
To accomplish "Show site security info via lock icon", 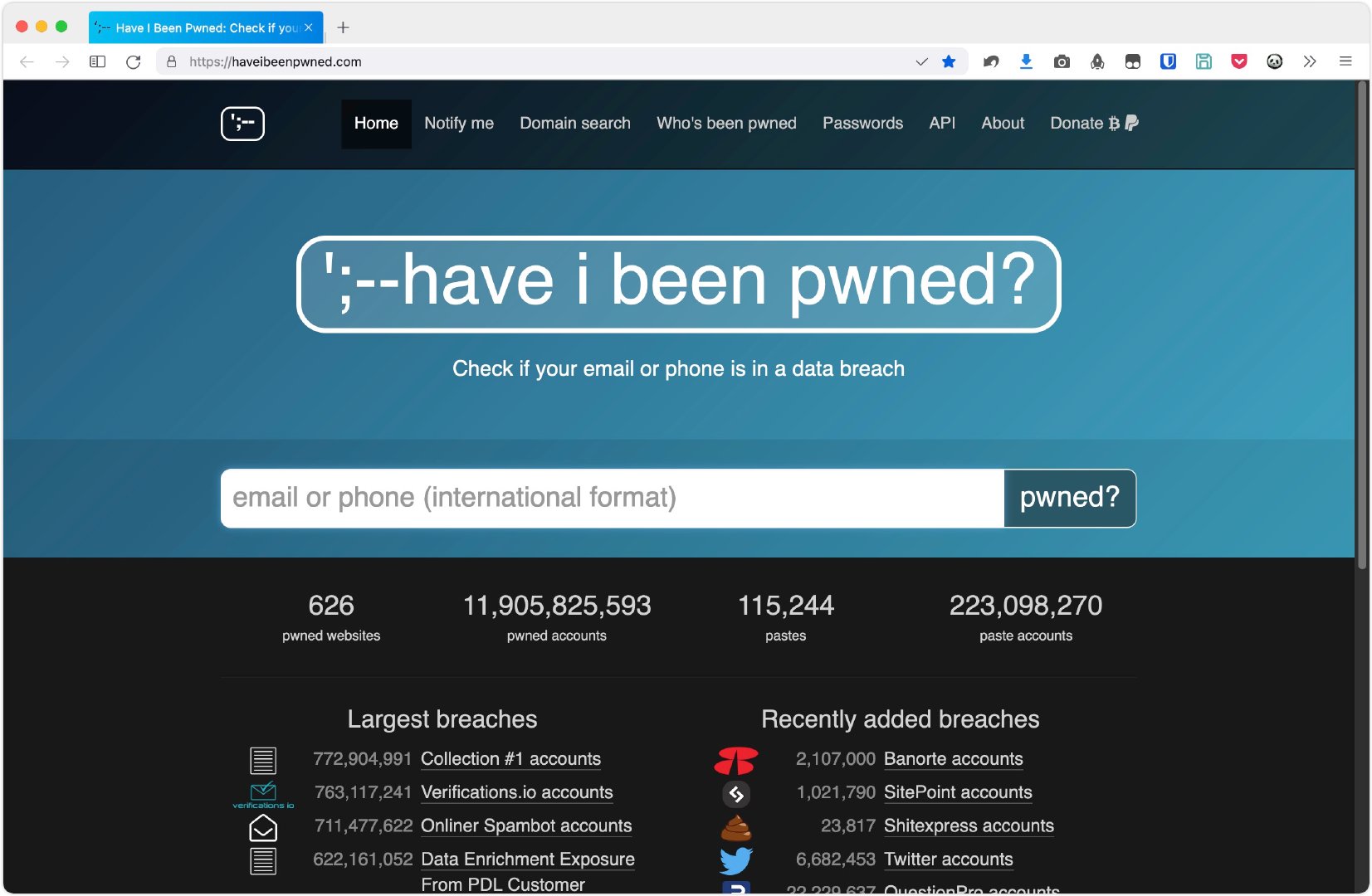I will point(172,61).
